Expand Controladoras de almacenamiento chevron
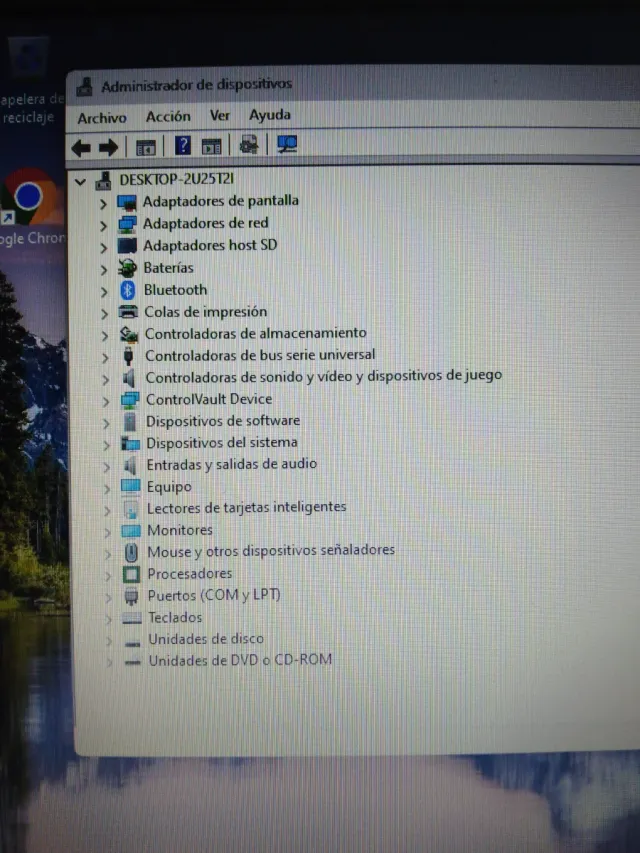The image size is (640, 853). tap(105, 336)
